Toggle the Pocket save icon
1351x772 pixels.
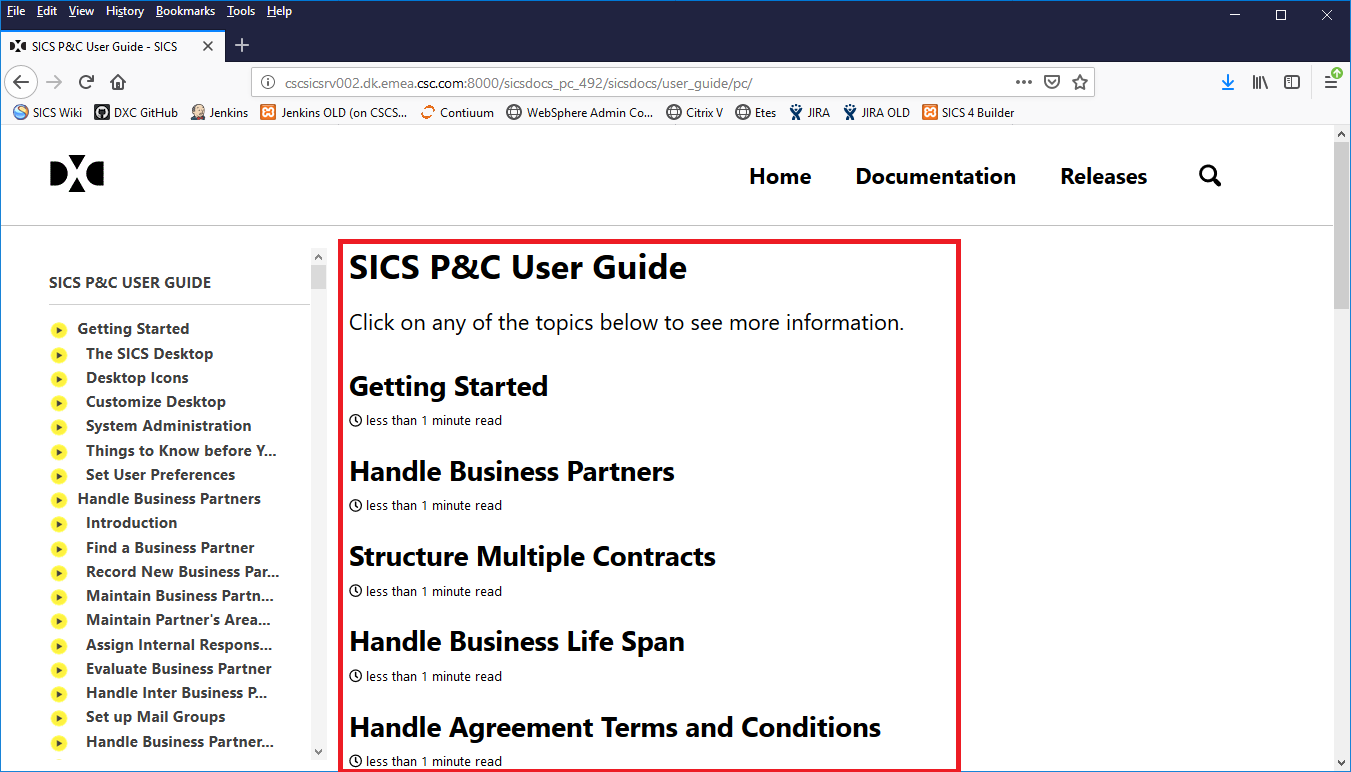[1052, 82]
